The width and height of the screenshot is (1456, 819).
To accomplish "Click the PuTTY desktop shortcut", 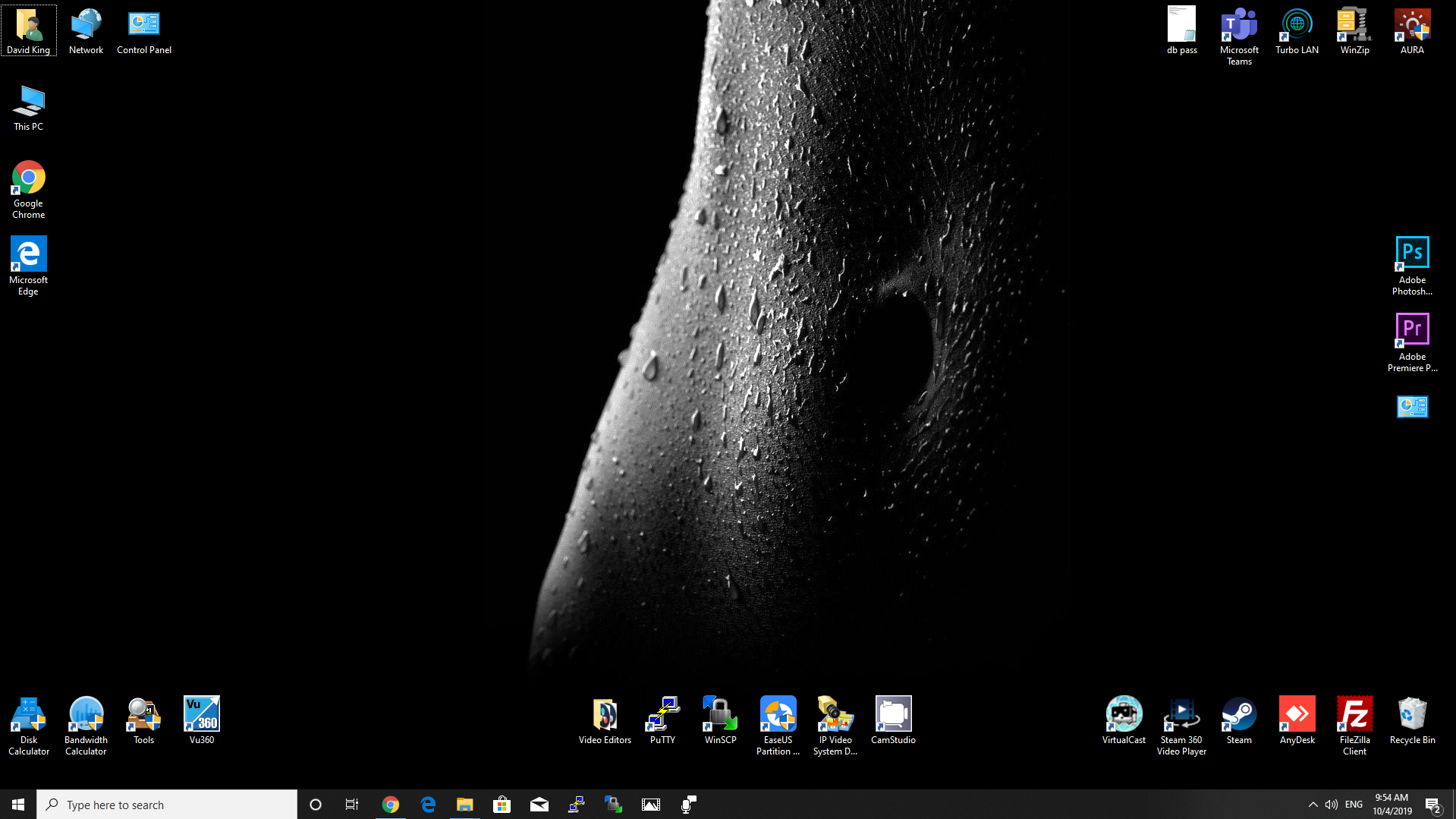I will 662,720.
